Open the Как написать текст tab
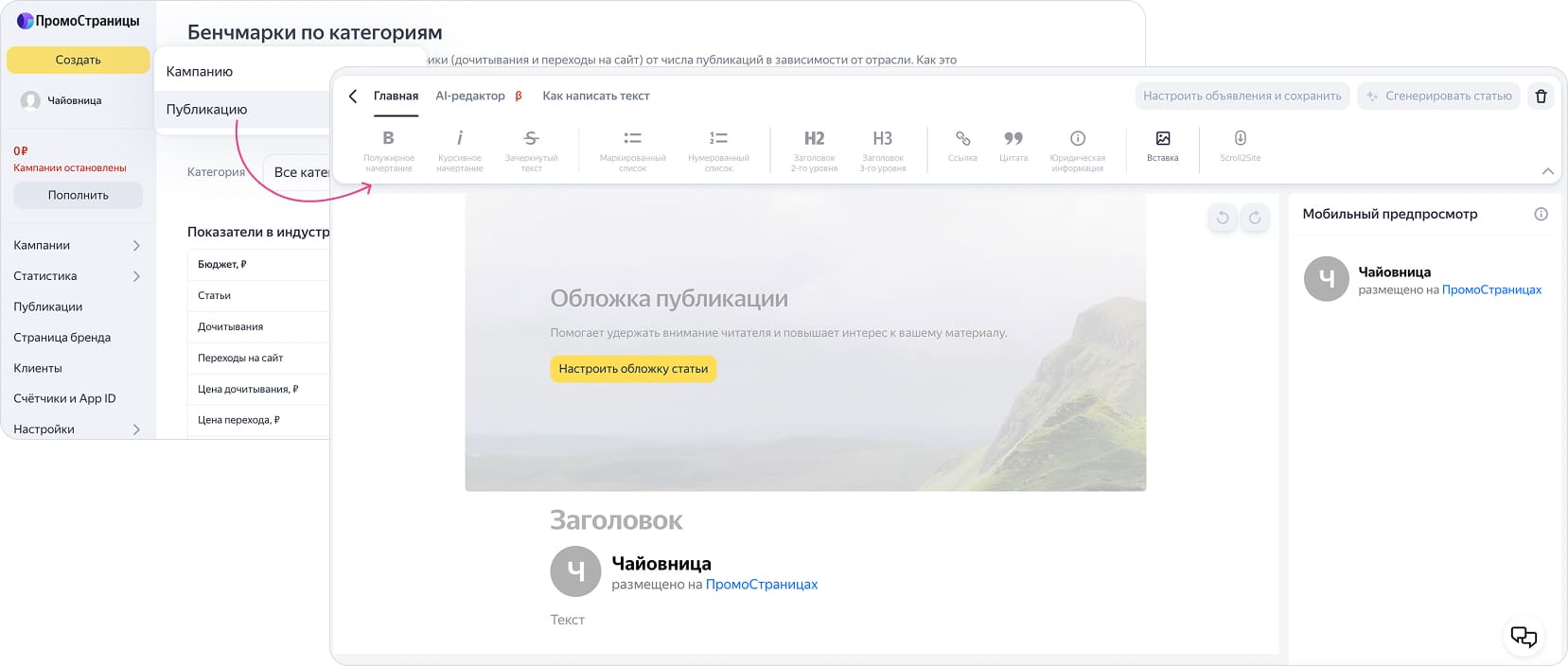The width and height of the screenshot is (1568, 666). (x=595, y=96)
